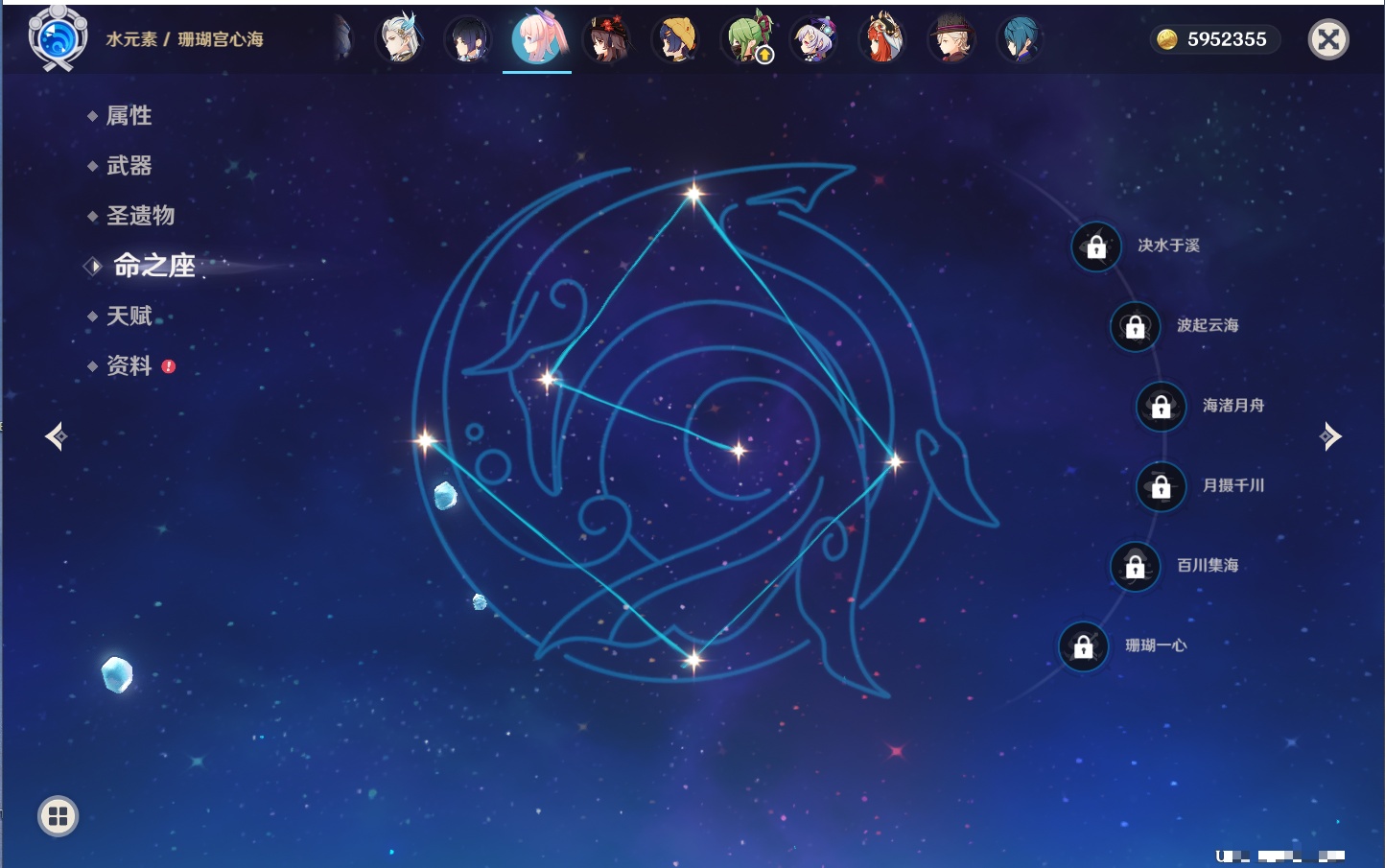Image resolution: width=1385 pixels, height=868 pixels.
Task: Select the Hu Tao avatar with flower hat
Action: 606,39
